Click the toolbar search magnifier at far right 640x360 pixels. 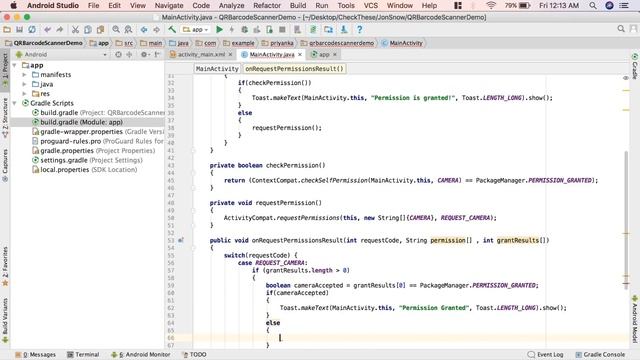[x=621, y=29]
